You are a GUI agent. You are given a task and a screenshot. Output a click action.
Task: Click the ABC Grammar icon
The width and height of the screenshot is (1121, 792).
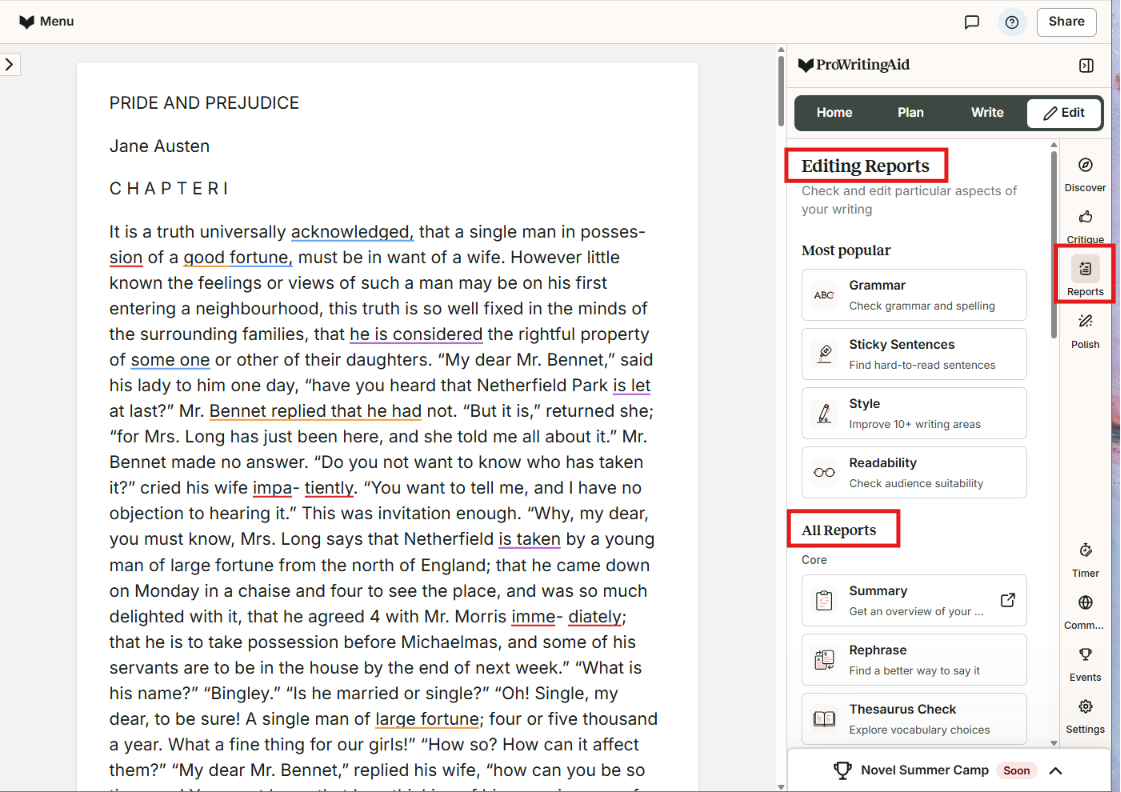pos(824,295)
